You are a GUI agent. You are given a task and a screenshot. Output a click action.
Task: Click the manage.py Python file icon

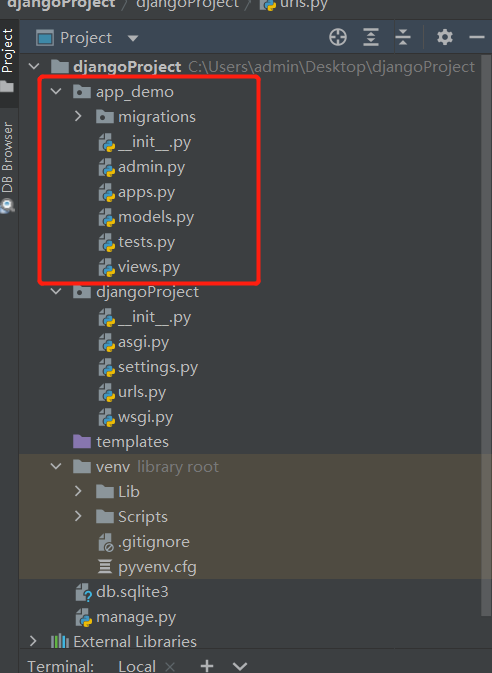point(83,617)
